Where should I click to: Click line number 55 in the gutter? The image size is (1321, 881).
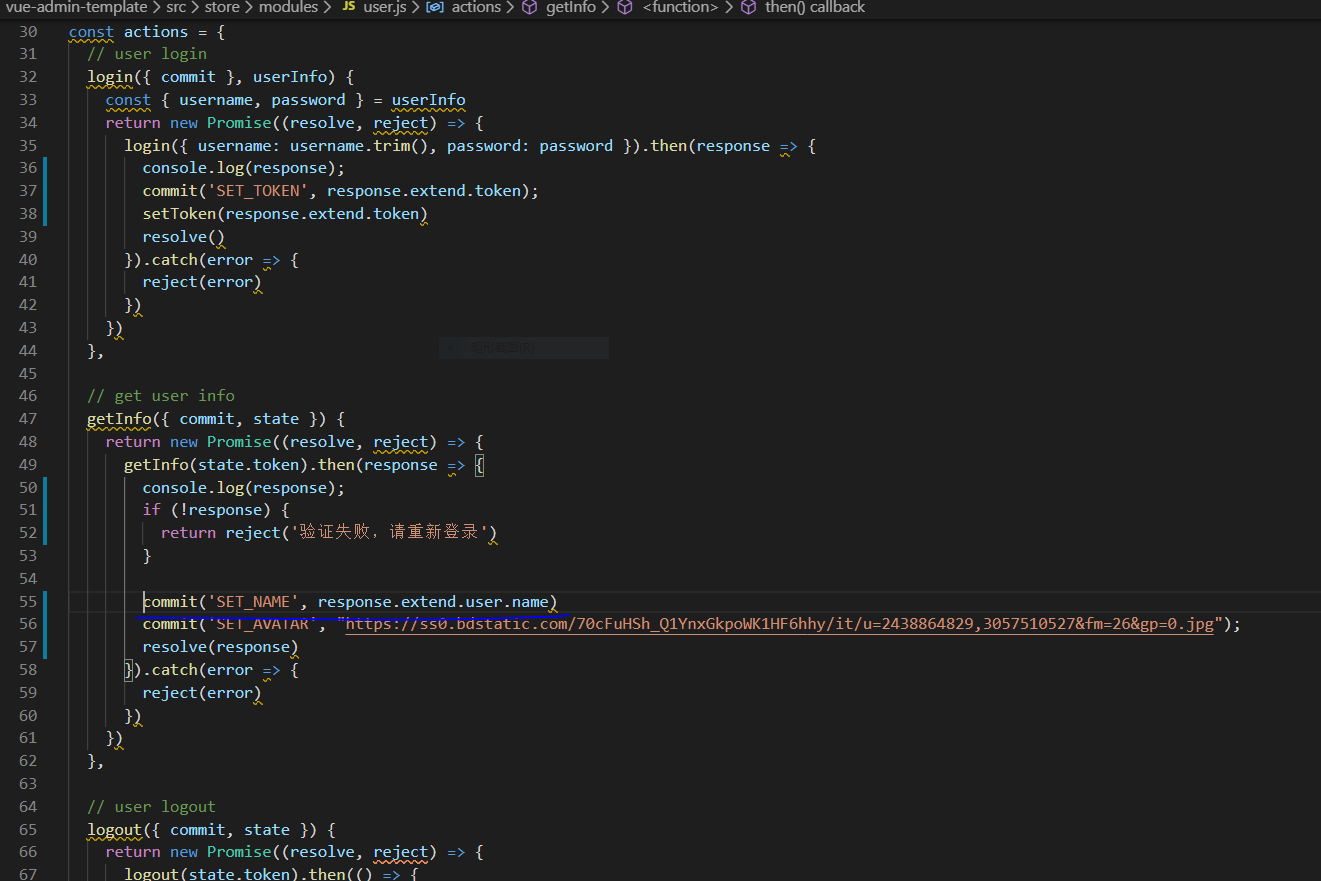[x=27, y=601]
